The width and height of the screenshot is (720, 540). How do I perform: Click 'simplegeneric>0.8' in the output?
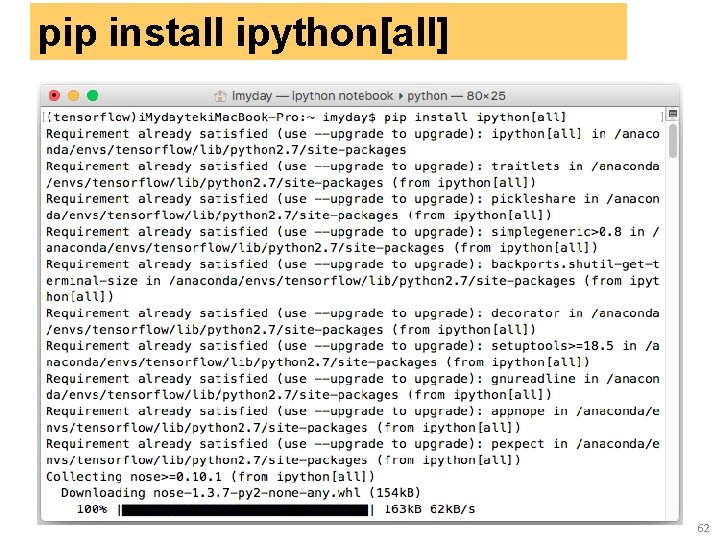point(556,232)
